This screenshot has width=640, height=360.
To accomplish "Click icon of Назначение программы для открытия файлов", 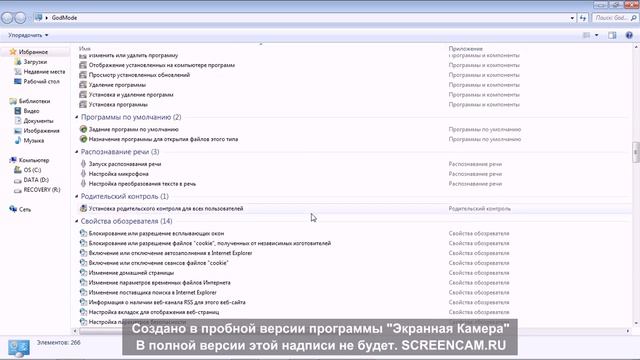I will click(83, 139).
